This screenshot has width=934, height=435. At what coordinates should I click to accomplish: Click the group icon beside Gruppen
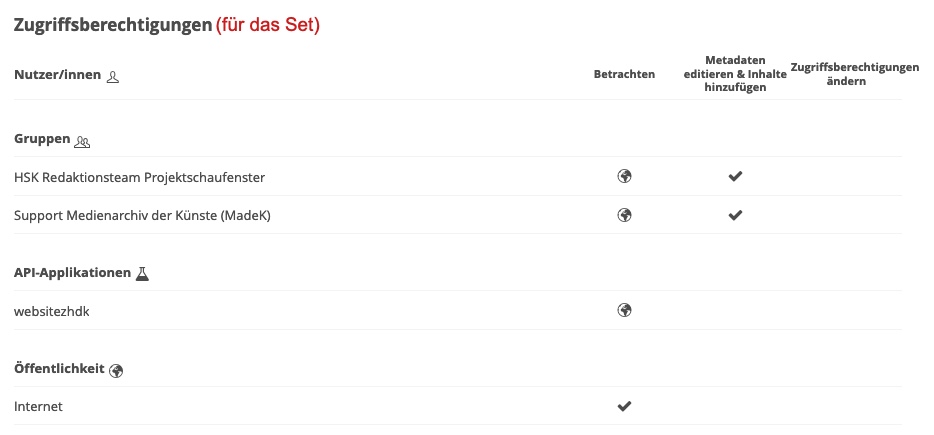pyautogui.click(x=82, y=141)
